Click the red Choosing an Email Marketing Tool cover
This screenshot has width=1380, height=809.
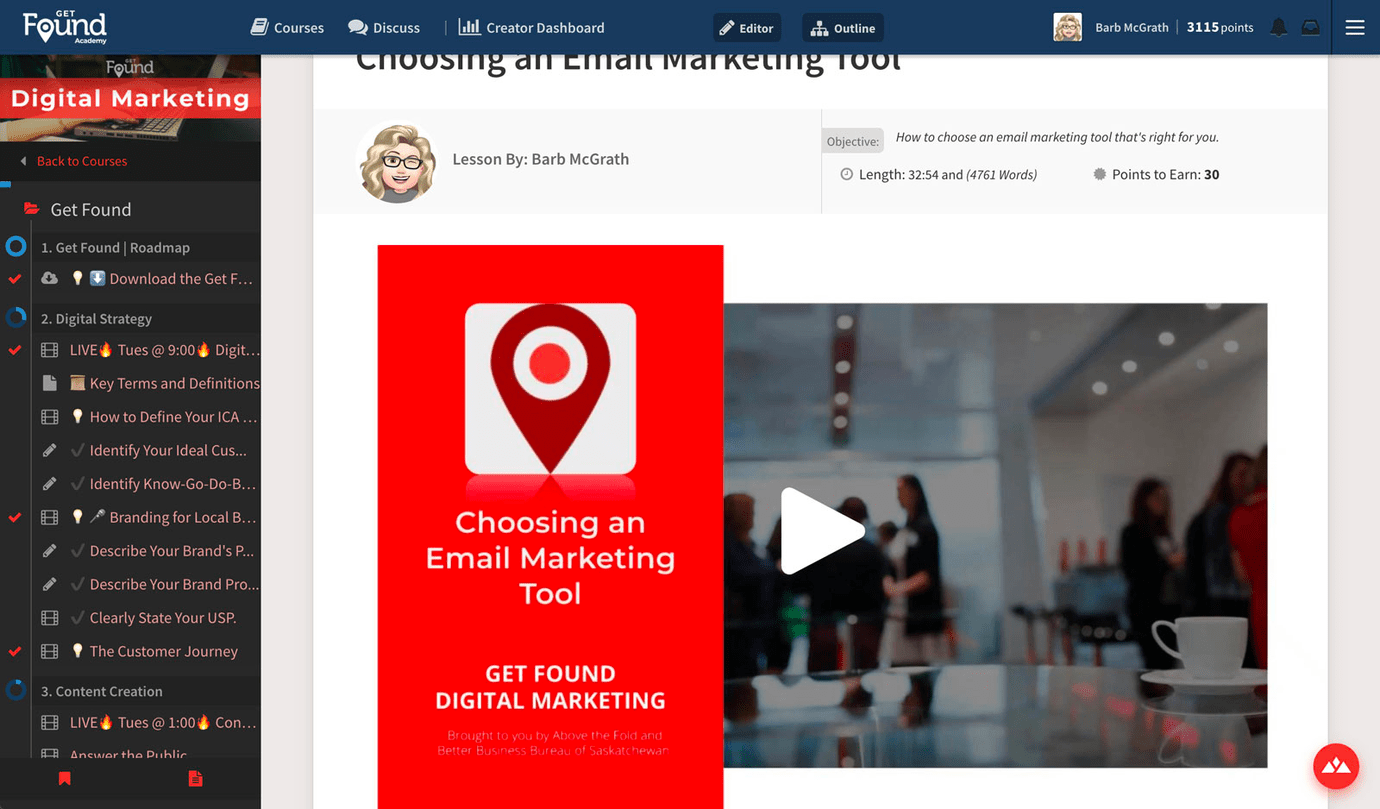pyautogui.click(x=550, y=527)
